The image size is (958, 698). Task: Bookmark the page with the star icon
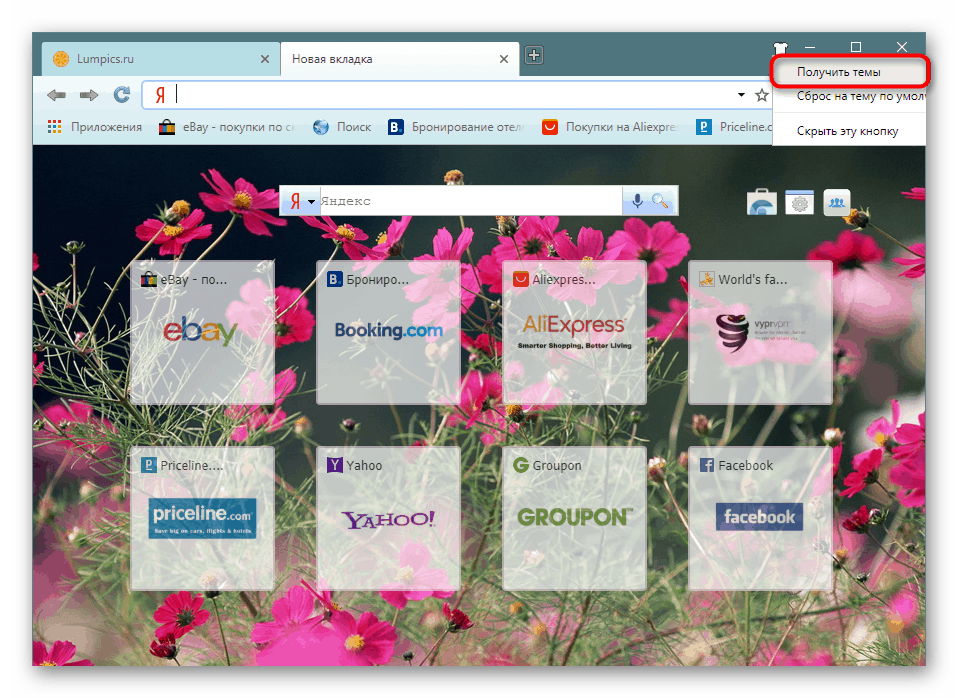pyautogui.click(x=761, y=95)
